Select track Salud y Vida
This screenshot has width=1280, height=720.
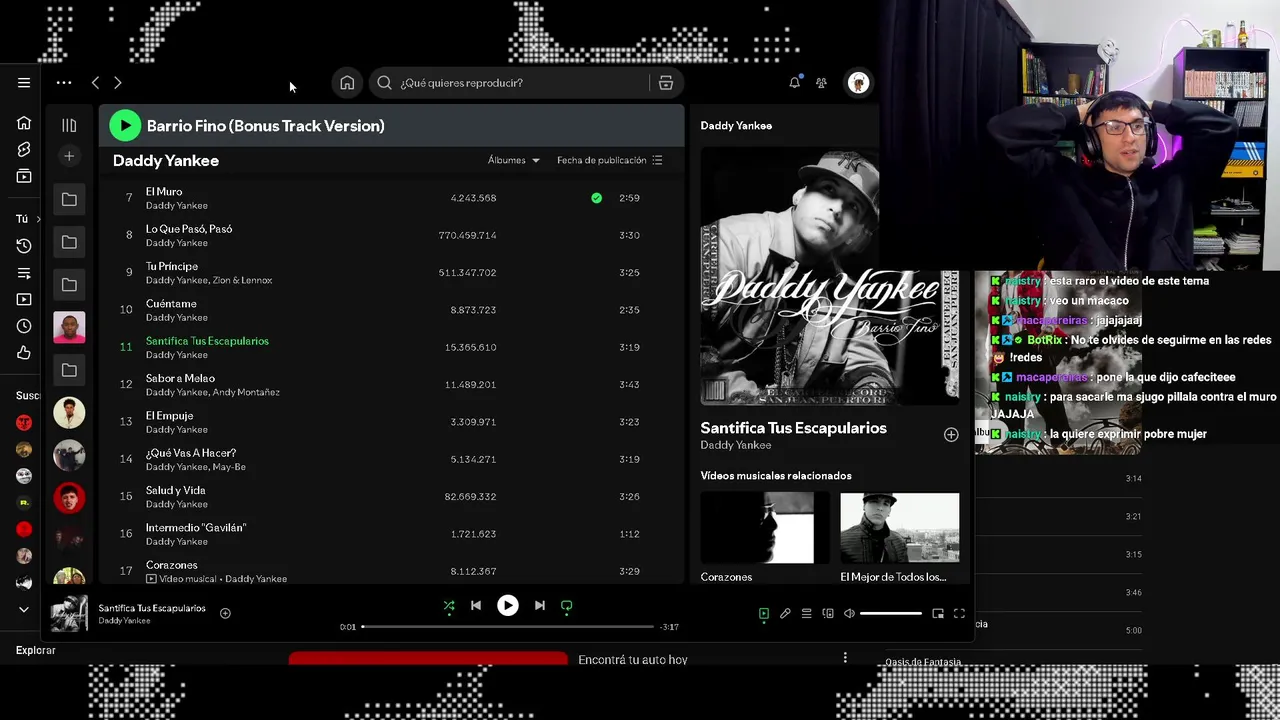coord(175,490)
